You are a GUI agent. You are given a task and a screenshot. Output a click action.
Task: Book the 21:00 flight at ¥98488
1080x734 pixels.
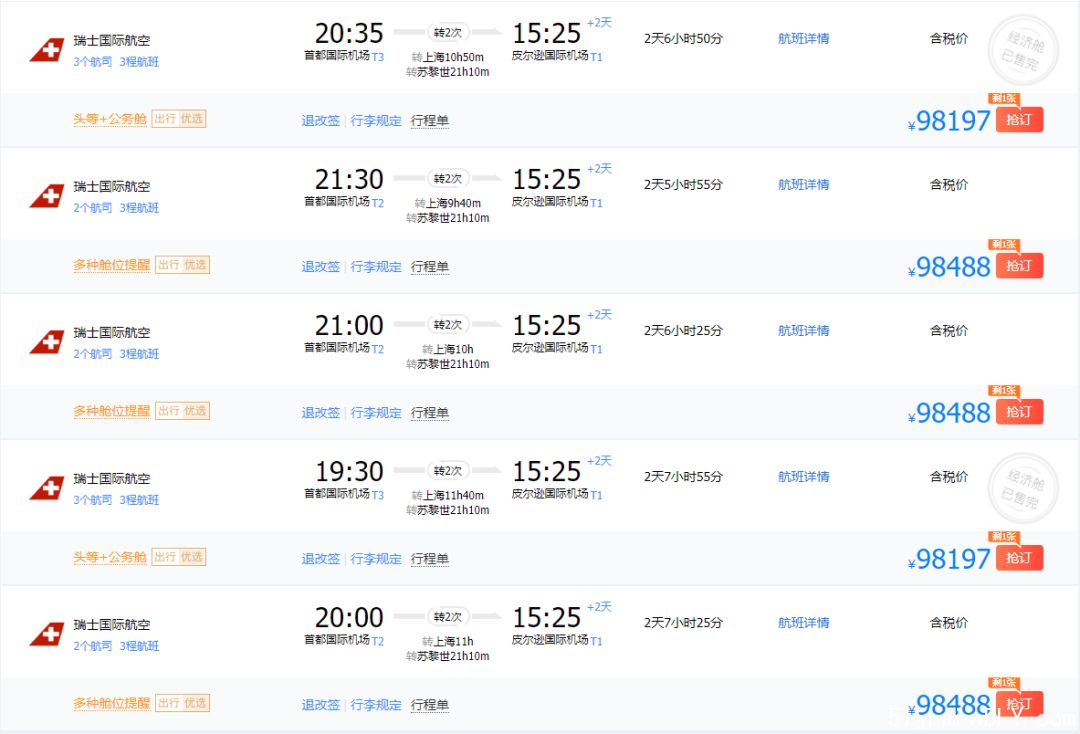(x=1019, y=412)
